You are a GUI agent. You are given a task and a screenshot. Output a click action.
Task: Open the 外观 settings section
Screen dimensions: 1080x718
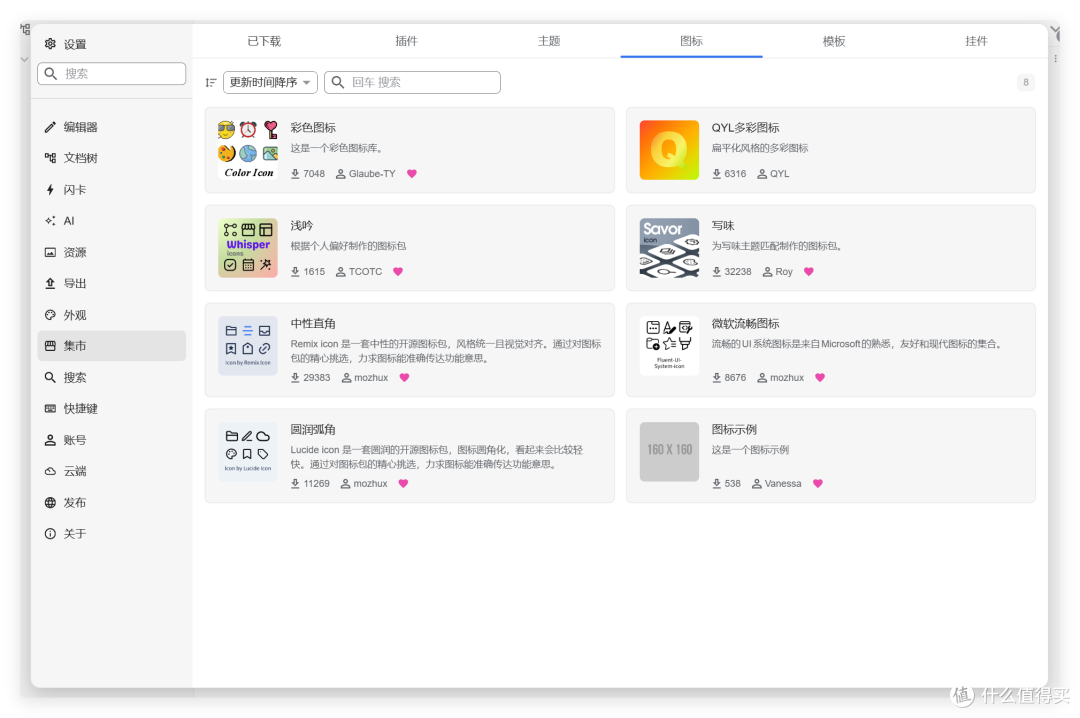coord(111,315)
